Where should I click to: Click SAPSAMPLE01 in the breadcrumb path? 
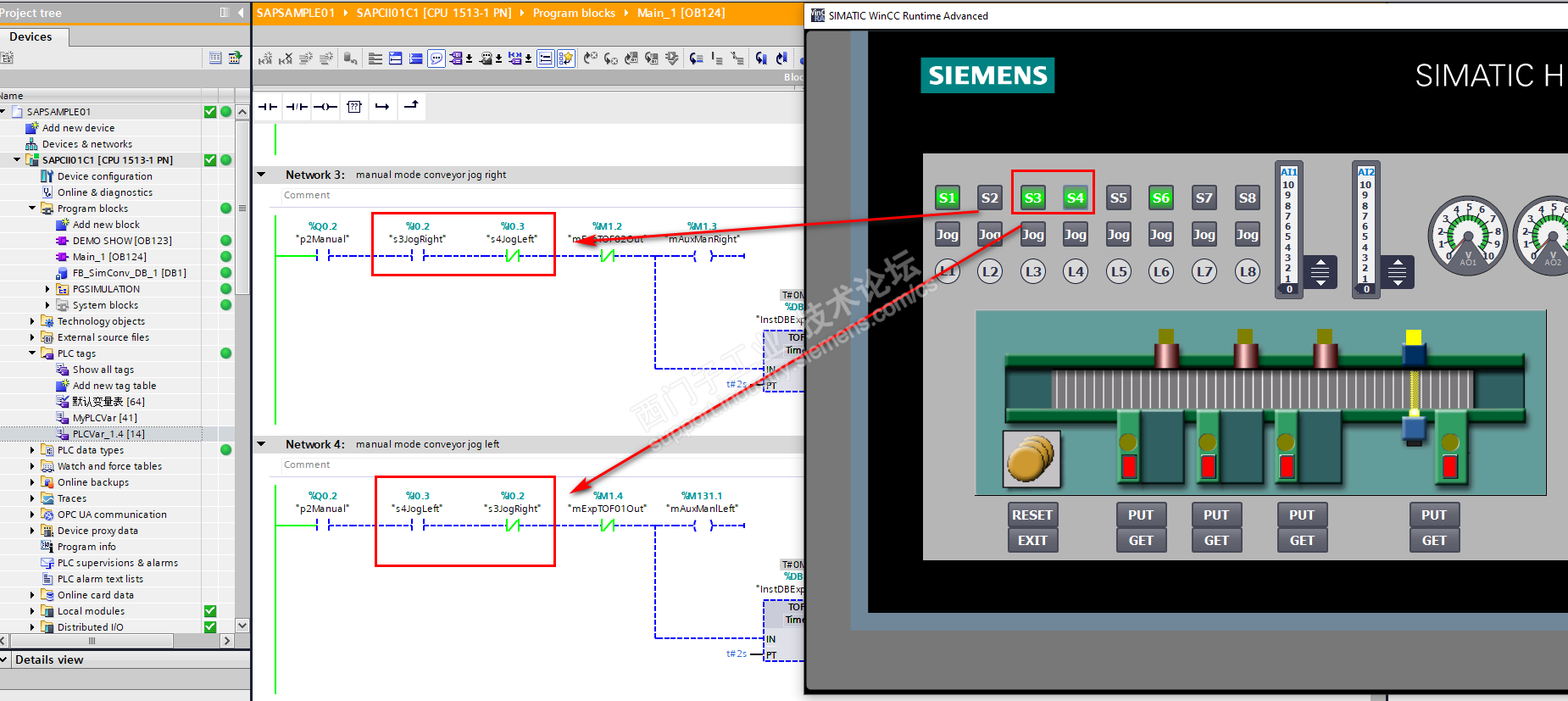click(296, 13)
